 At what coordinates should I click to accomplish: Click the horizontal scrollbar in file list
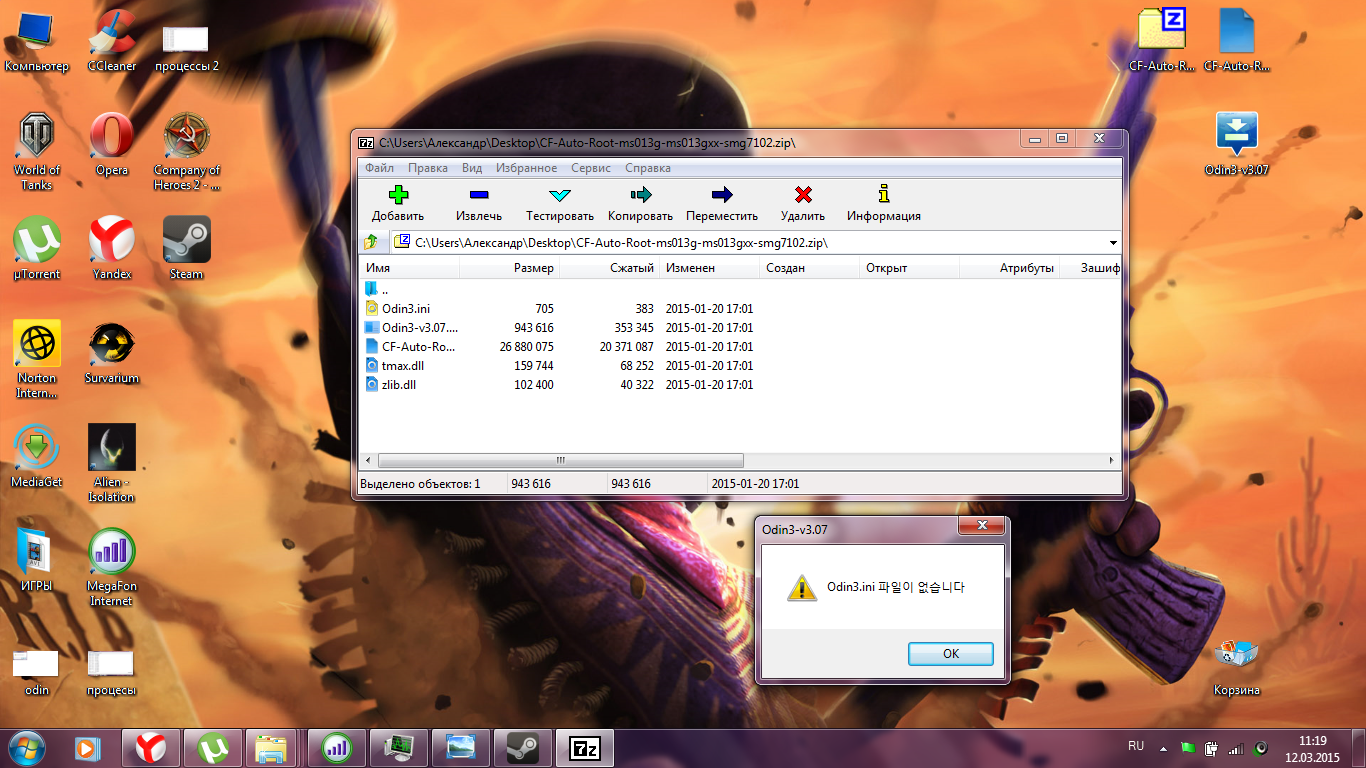tap(561, 461)
